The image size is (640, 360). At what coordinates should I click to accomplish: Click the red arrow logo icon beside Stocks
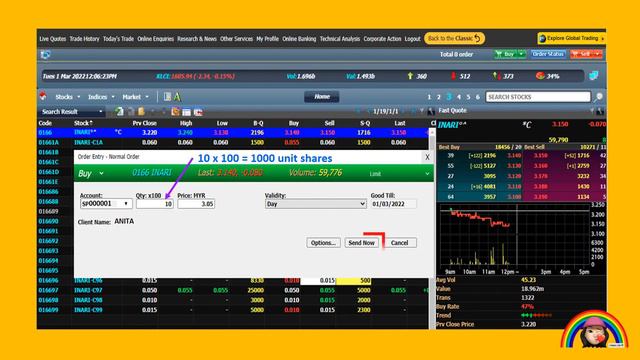[43, 96]
